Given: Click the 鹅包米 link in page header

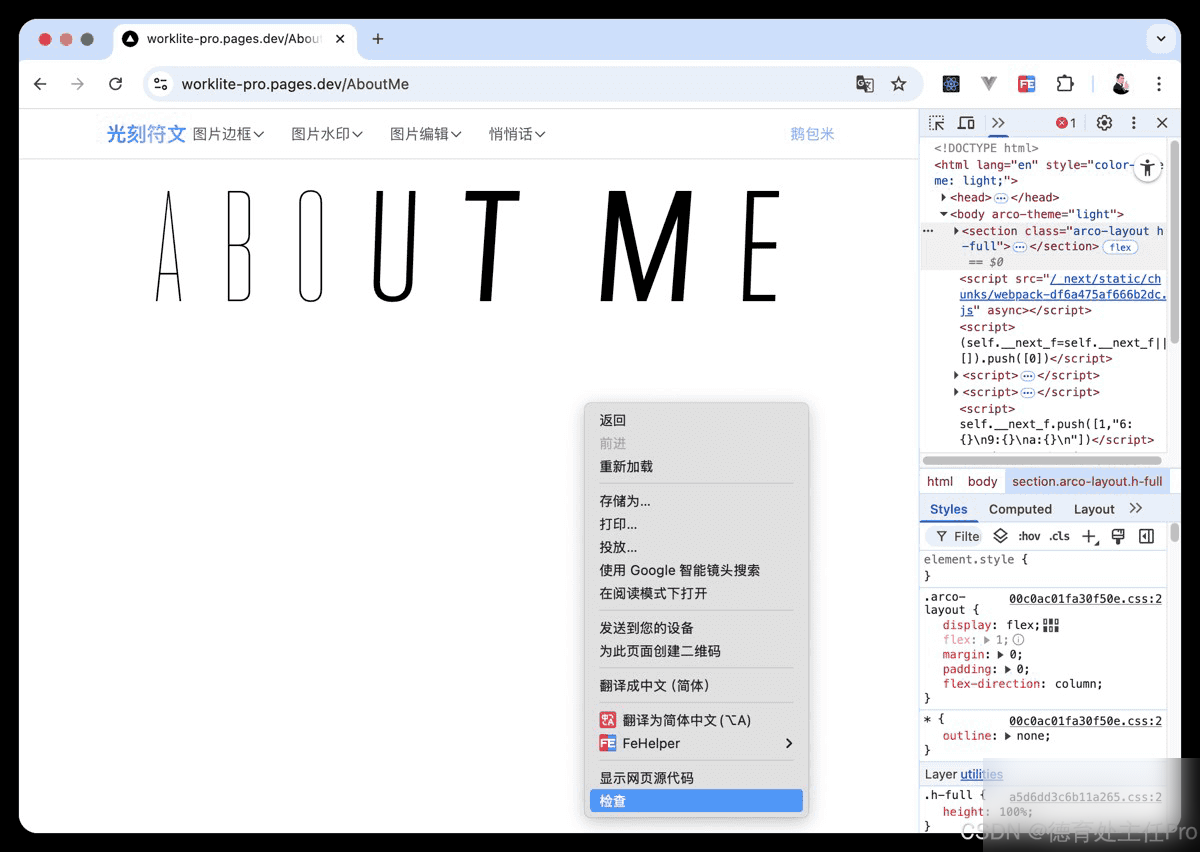Looking at the screenshot, I should 812,134.
